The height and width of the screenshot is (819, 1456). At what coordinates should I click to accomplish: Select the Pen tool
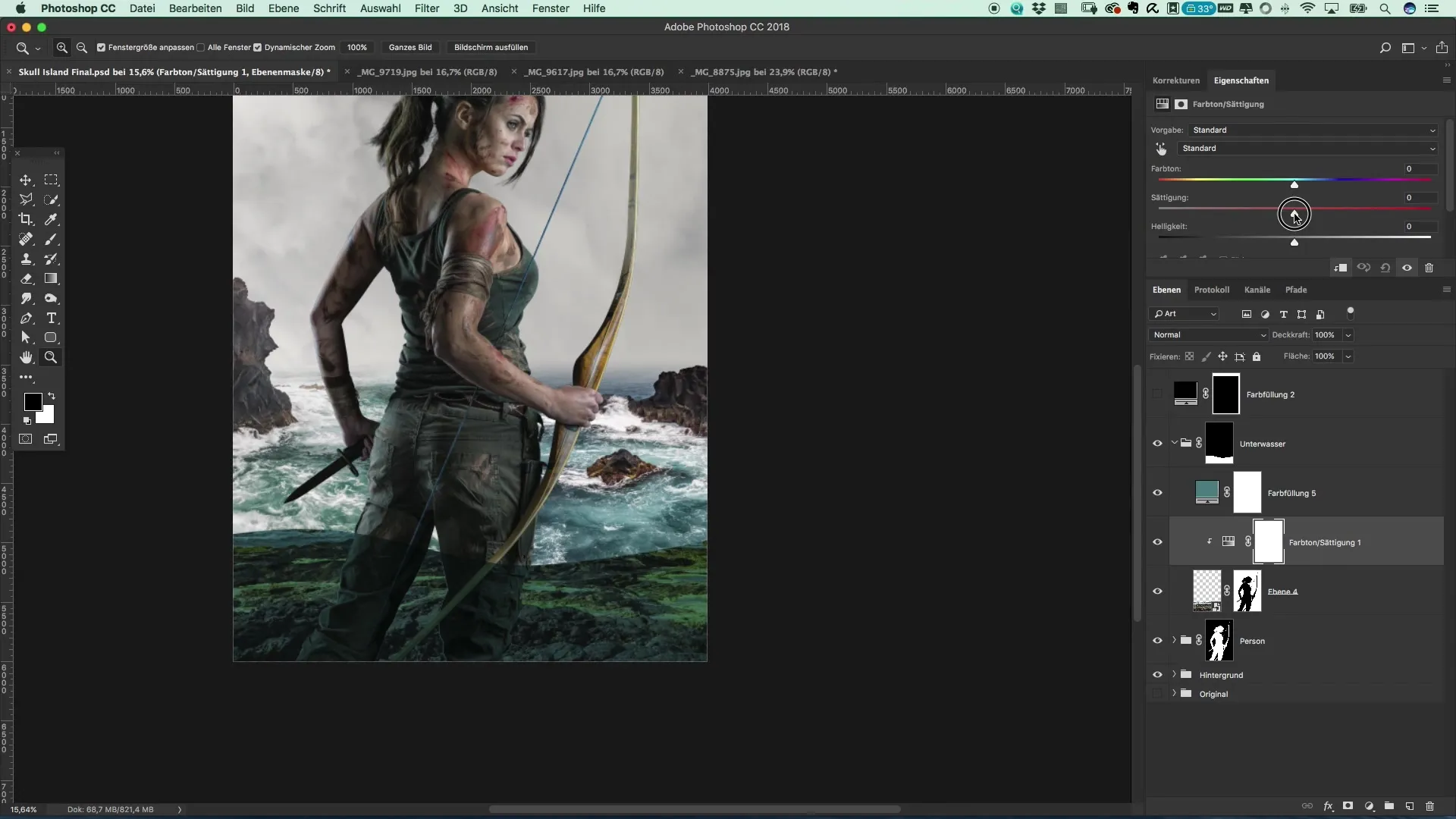click(26, 318)
